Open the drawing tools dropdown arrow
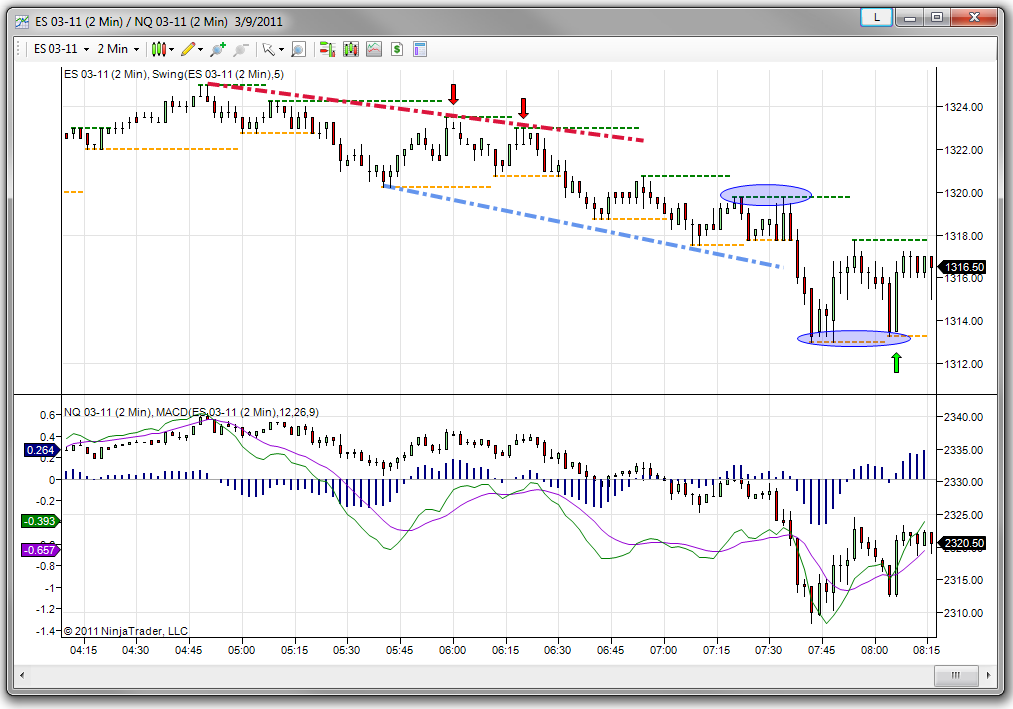 click(x=201, y=49)
